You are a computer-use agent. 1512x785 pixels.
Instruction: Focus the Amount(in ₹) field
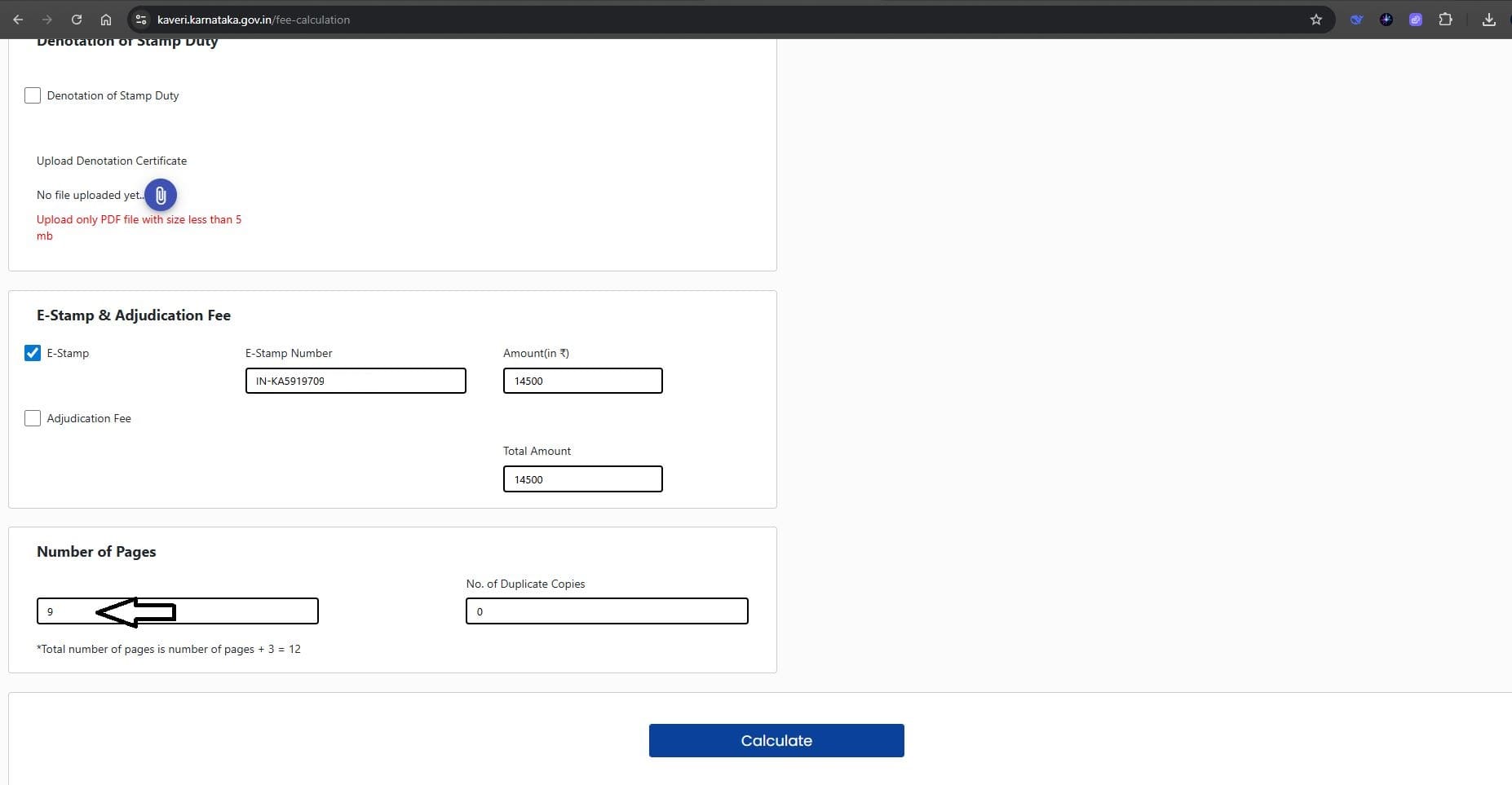(582, 381)
